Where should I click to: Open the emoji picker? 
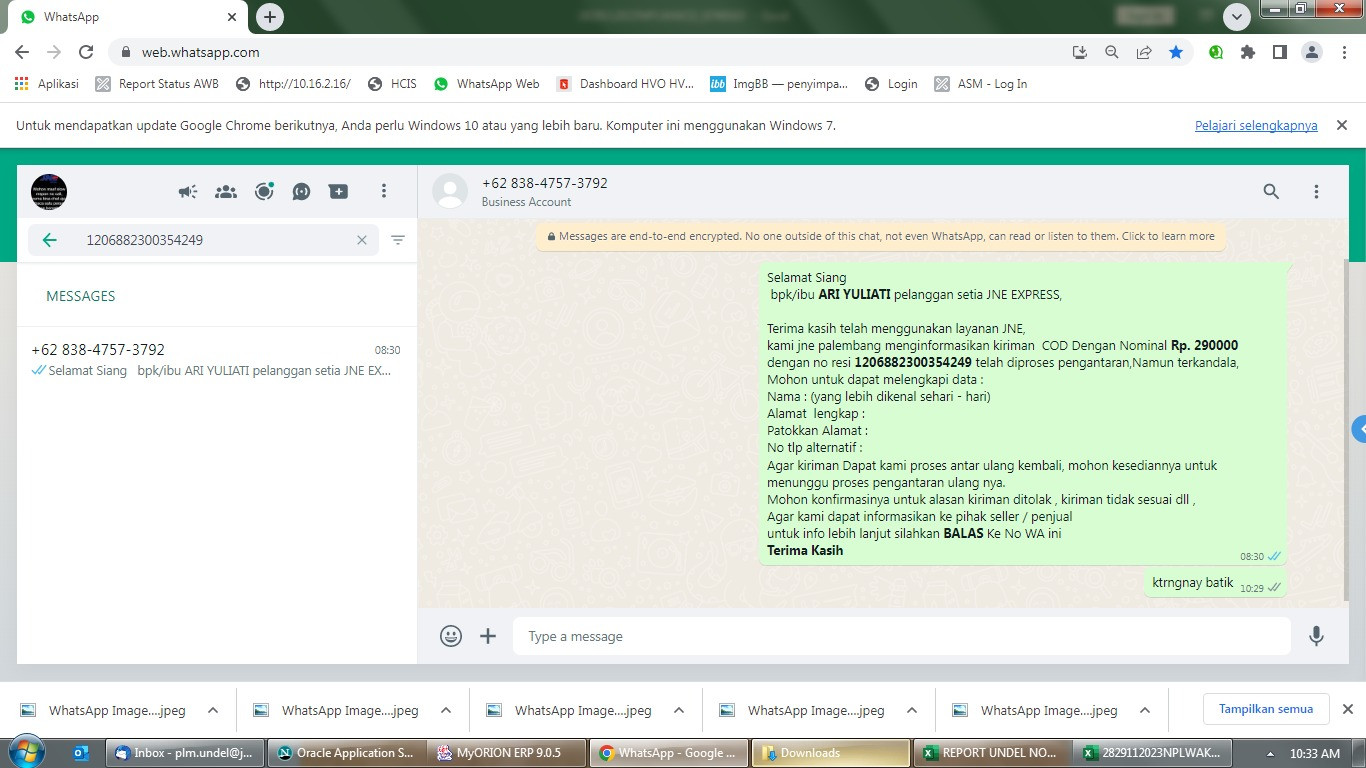[x=451, y=636]
